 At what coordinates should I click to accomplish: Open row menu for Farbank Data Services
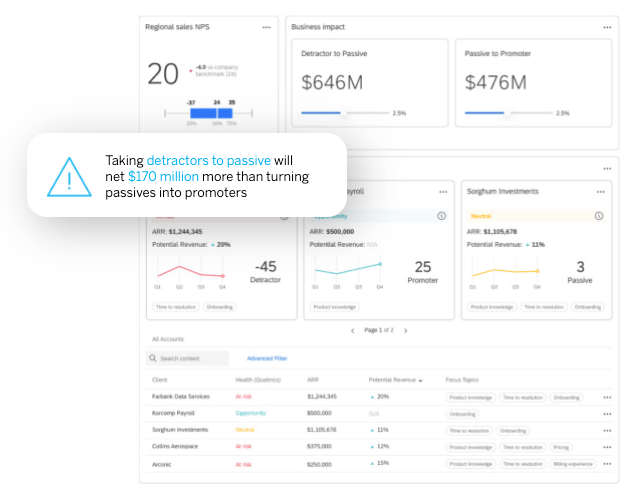click(x=607, y=397)
